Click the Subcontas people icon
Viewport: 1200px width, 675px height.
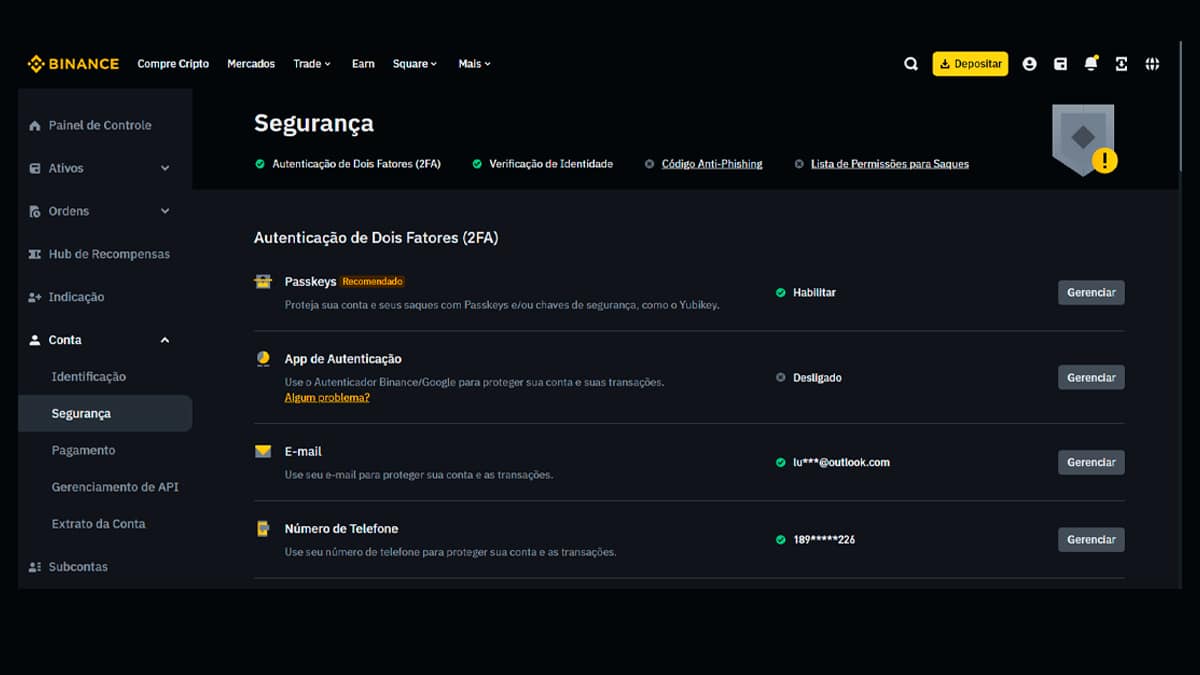(35, 567)
